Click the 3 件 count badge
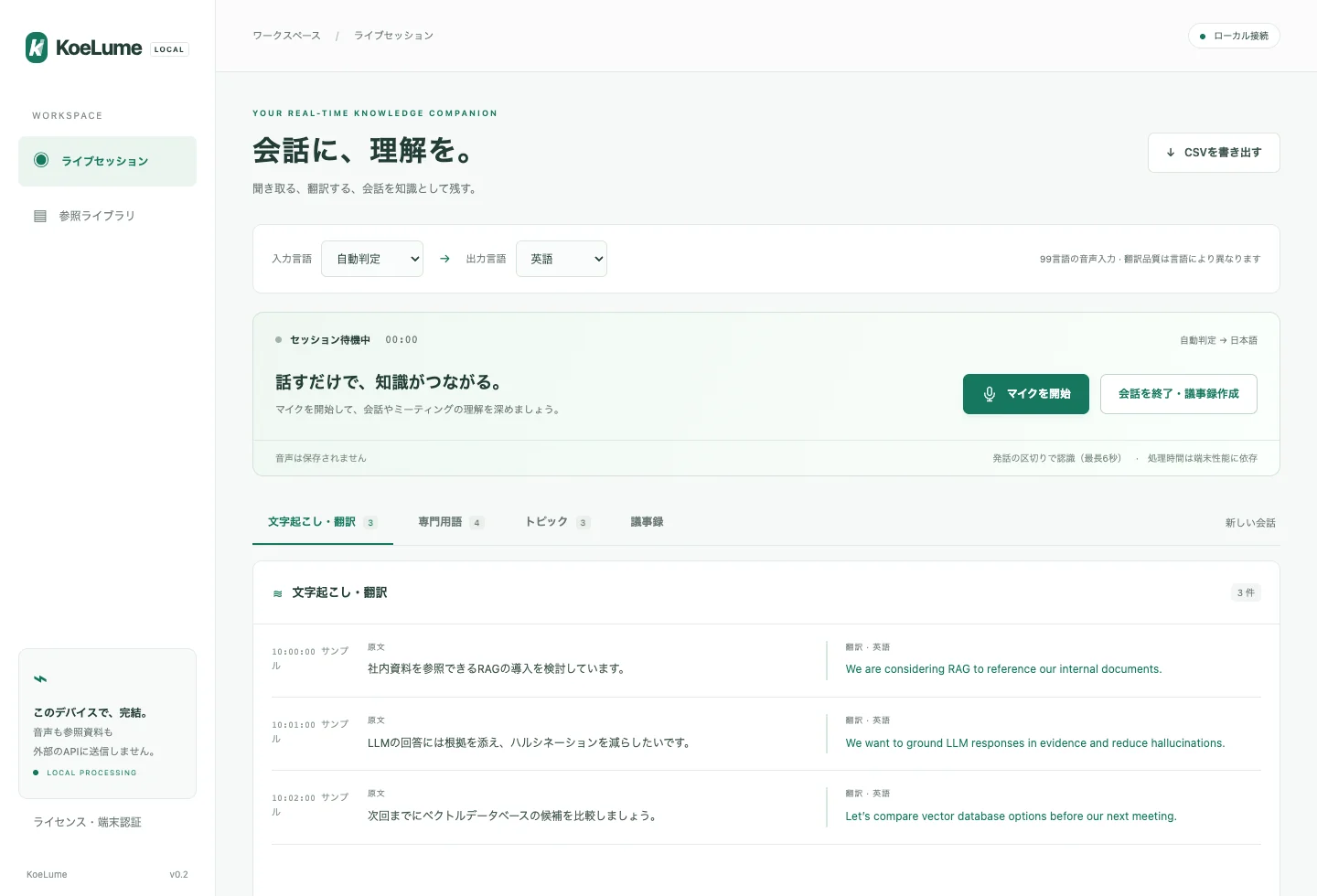The width and height of the screenshot is (1317, 896). pos(1246,592)
